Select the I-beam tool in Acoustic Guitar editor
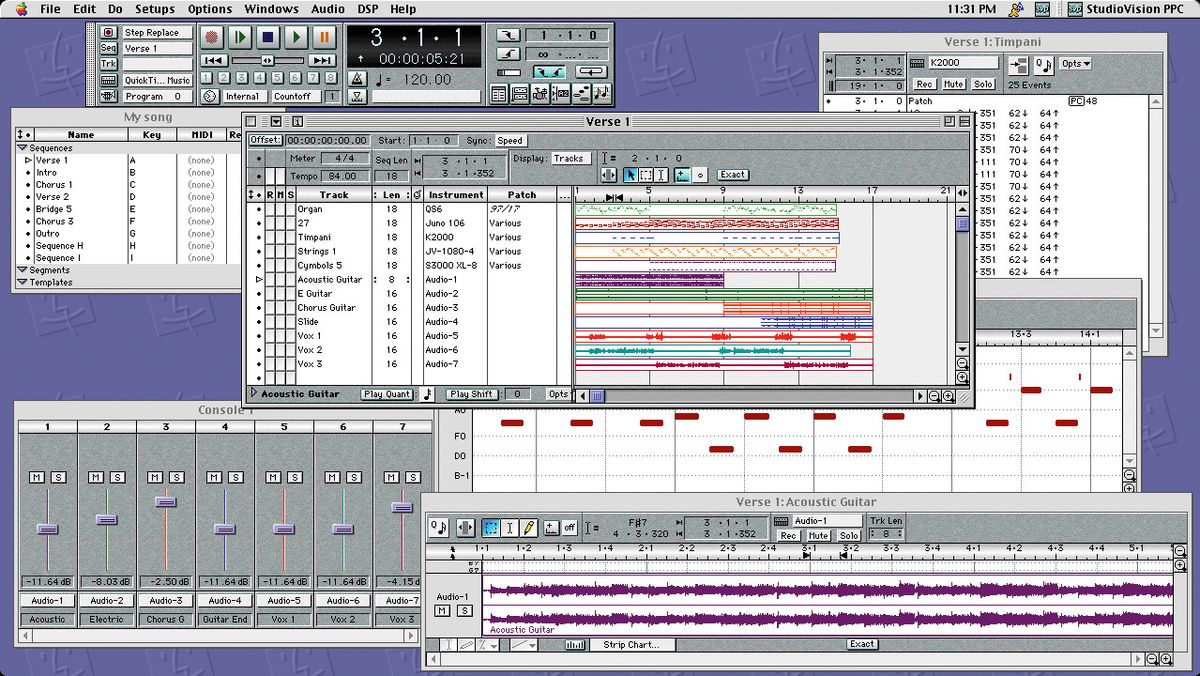Screen dimensions: 1200x676 (509, 528)
